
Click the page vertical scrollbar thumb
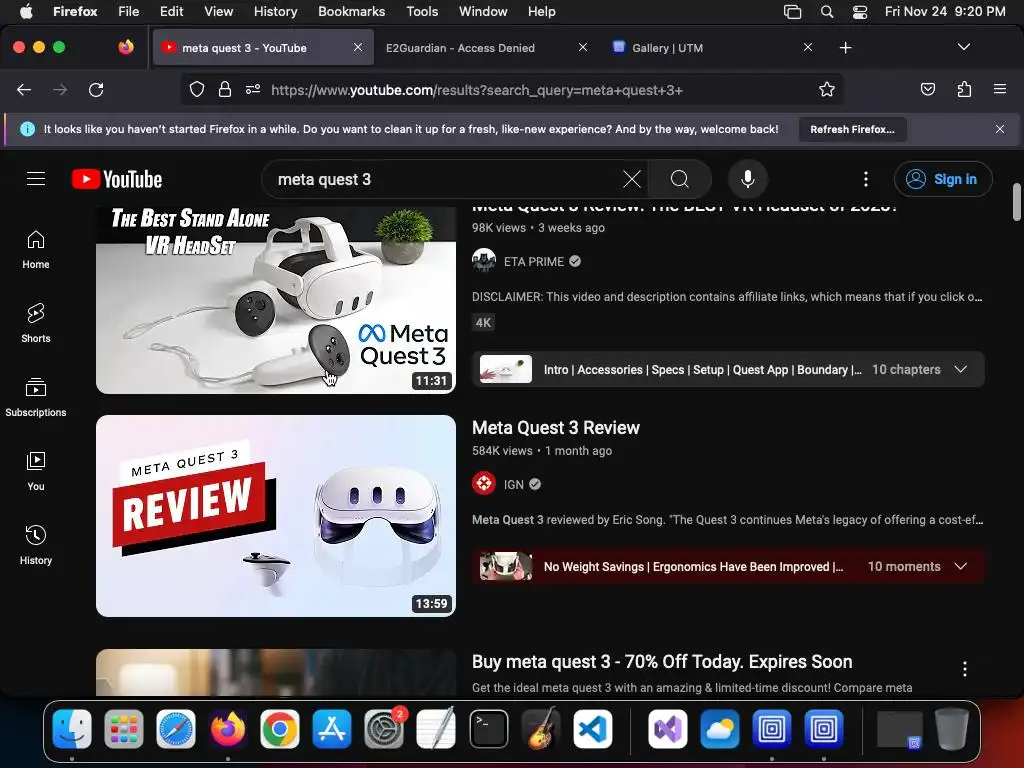point(1016,202)
